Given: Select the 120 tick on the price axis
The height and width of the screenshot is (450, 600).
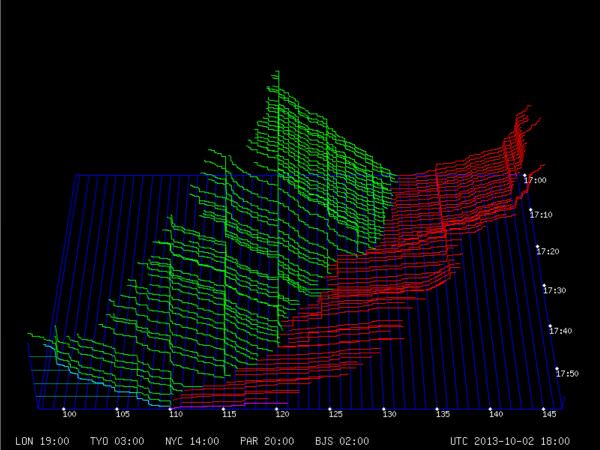Looking at the screenshot, I should (x=282, y=414).
